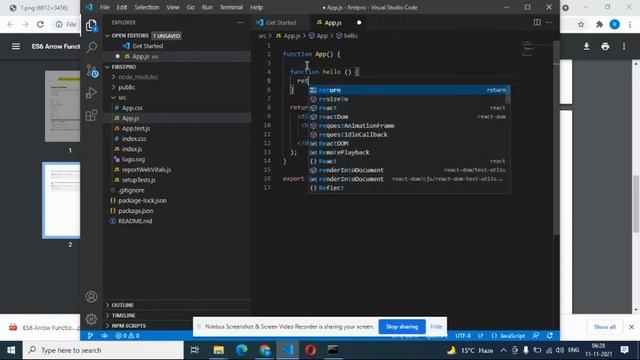This screenshot has width=640, height=360.
Task: Close the browser download bar
Action: (x=631, y=327)
